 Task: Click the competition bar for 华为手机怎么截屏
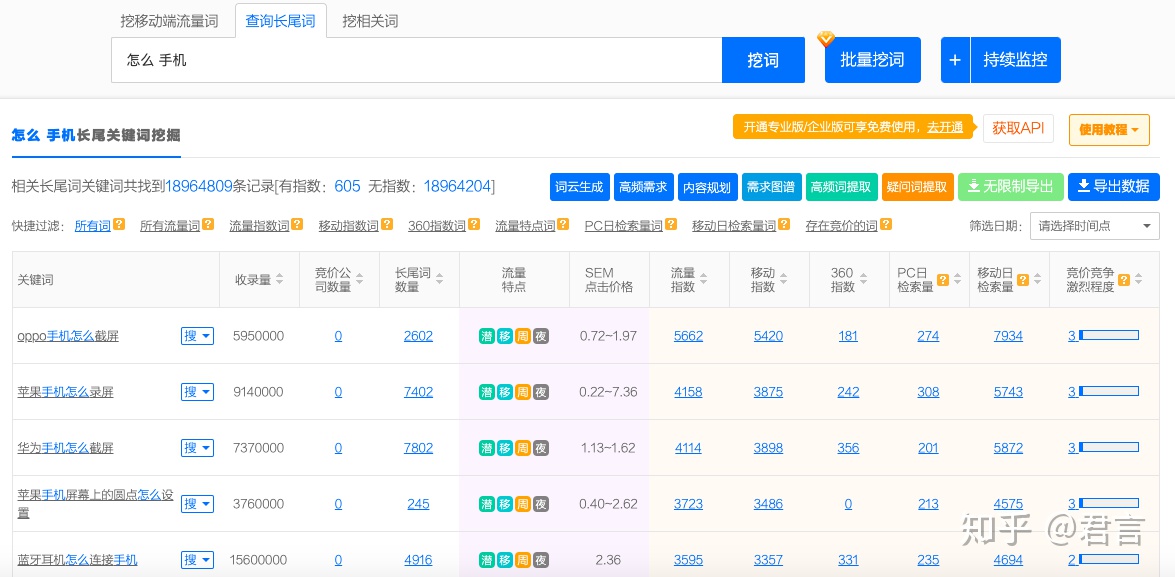tap(1108, 448)
